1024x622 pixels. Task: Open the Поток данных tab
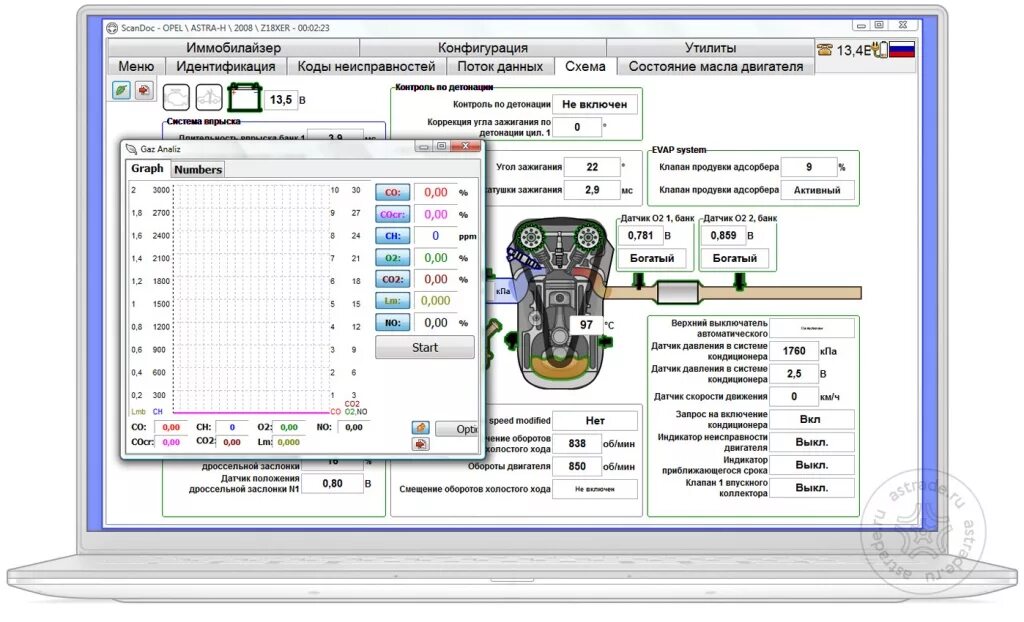coord(500,66)
